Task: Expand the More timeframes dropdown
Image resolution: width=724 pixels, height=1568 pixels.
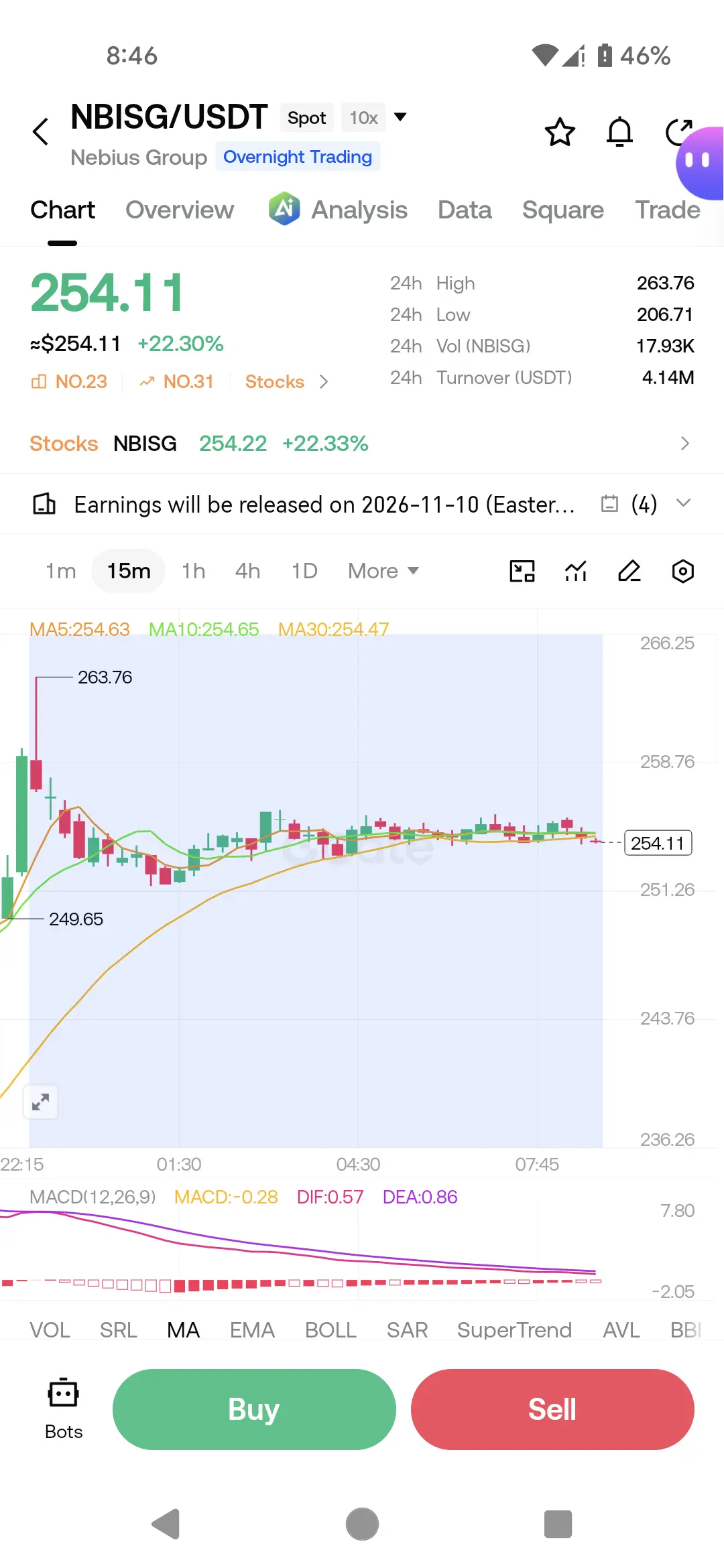Action: (x=383, y=571)
